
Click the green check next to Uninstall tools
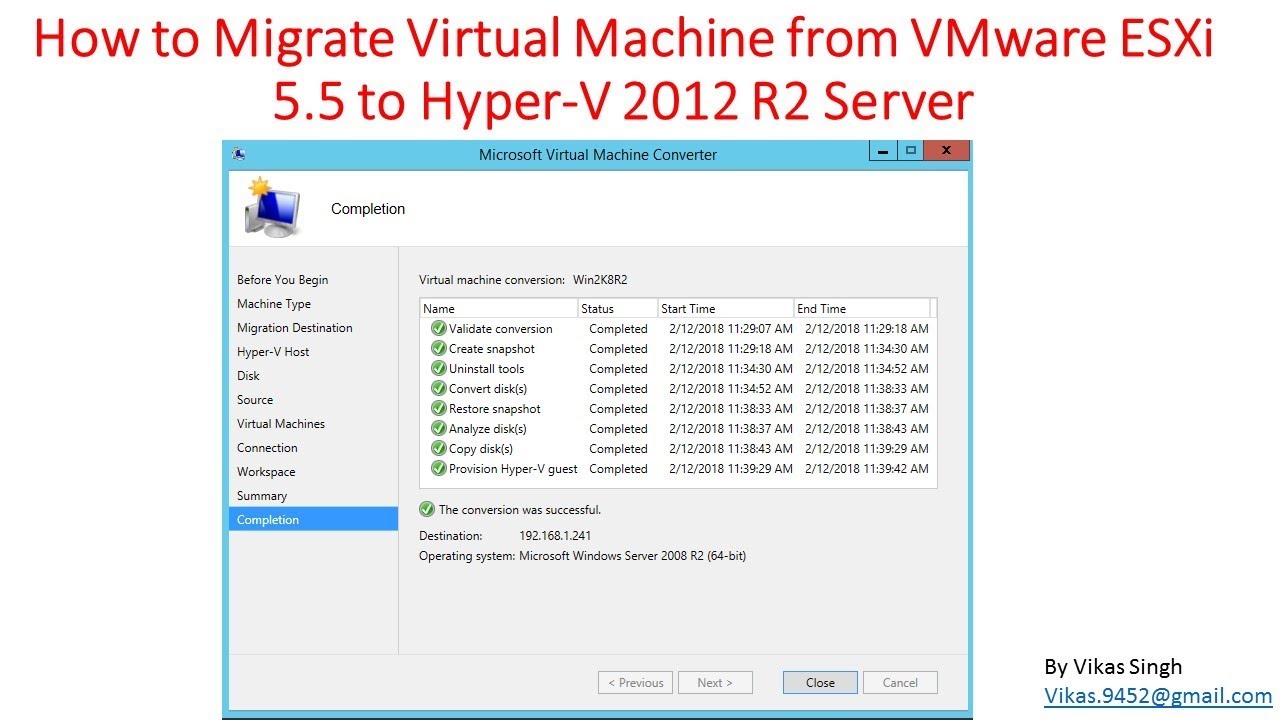(x=438, y=368)
